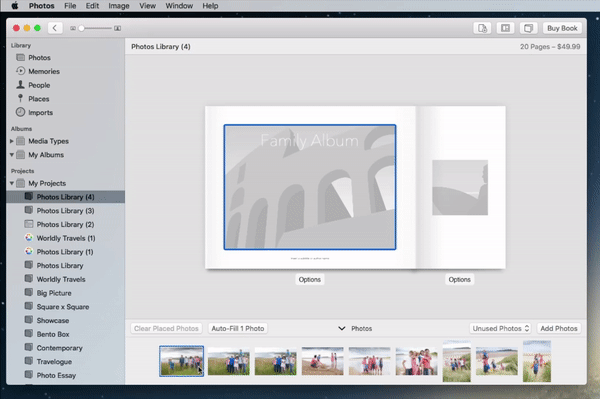Expand the Media Types disclosure triangle
Screen dimensions: 600x399
click(11, 141)
